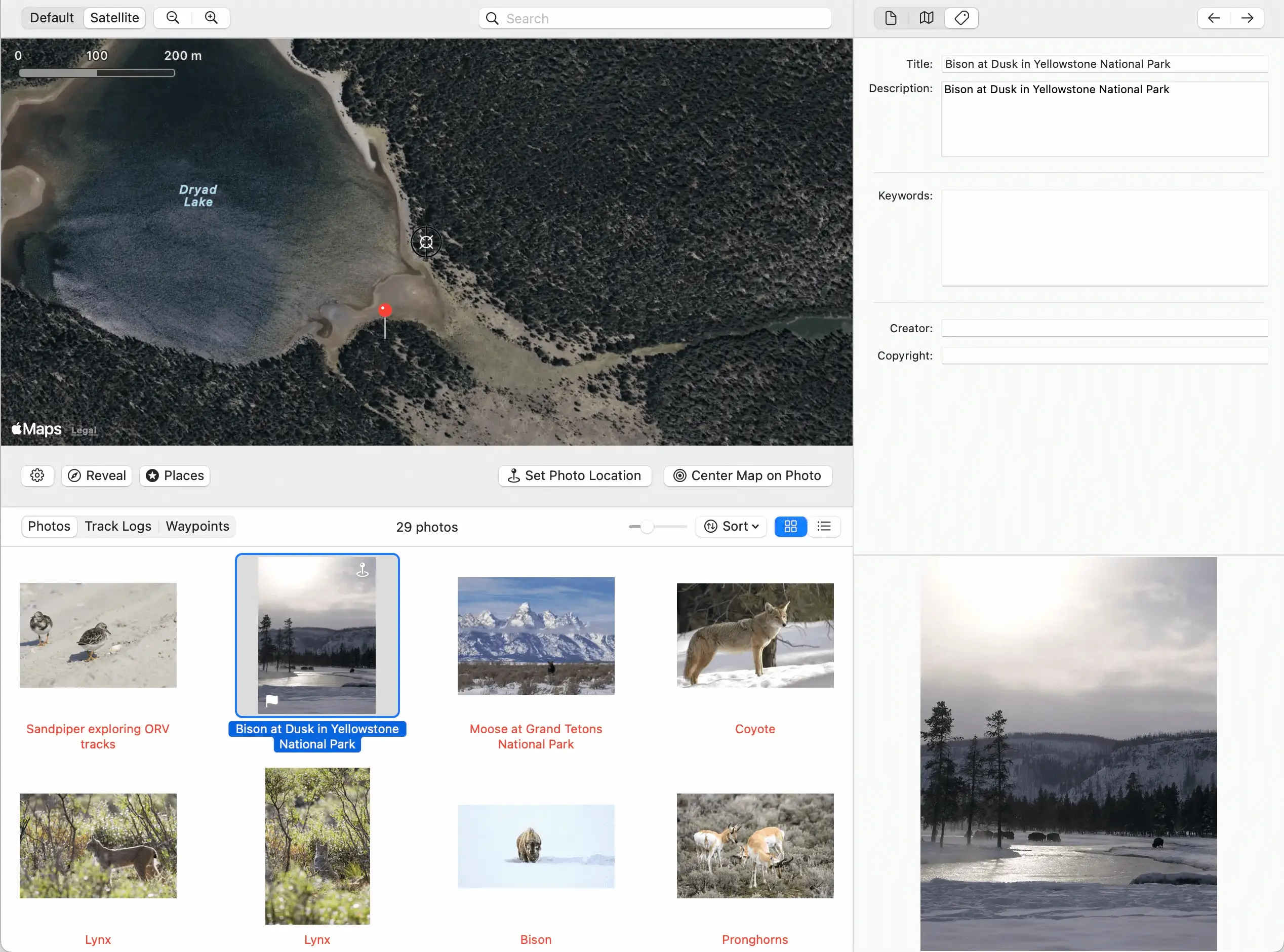Switch photo browser to list view
Image resolution: width=1284 pixels, height=952 pixels.
pyautogui.click(x=824, y=526)
